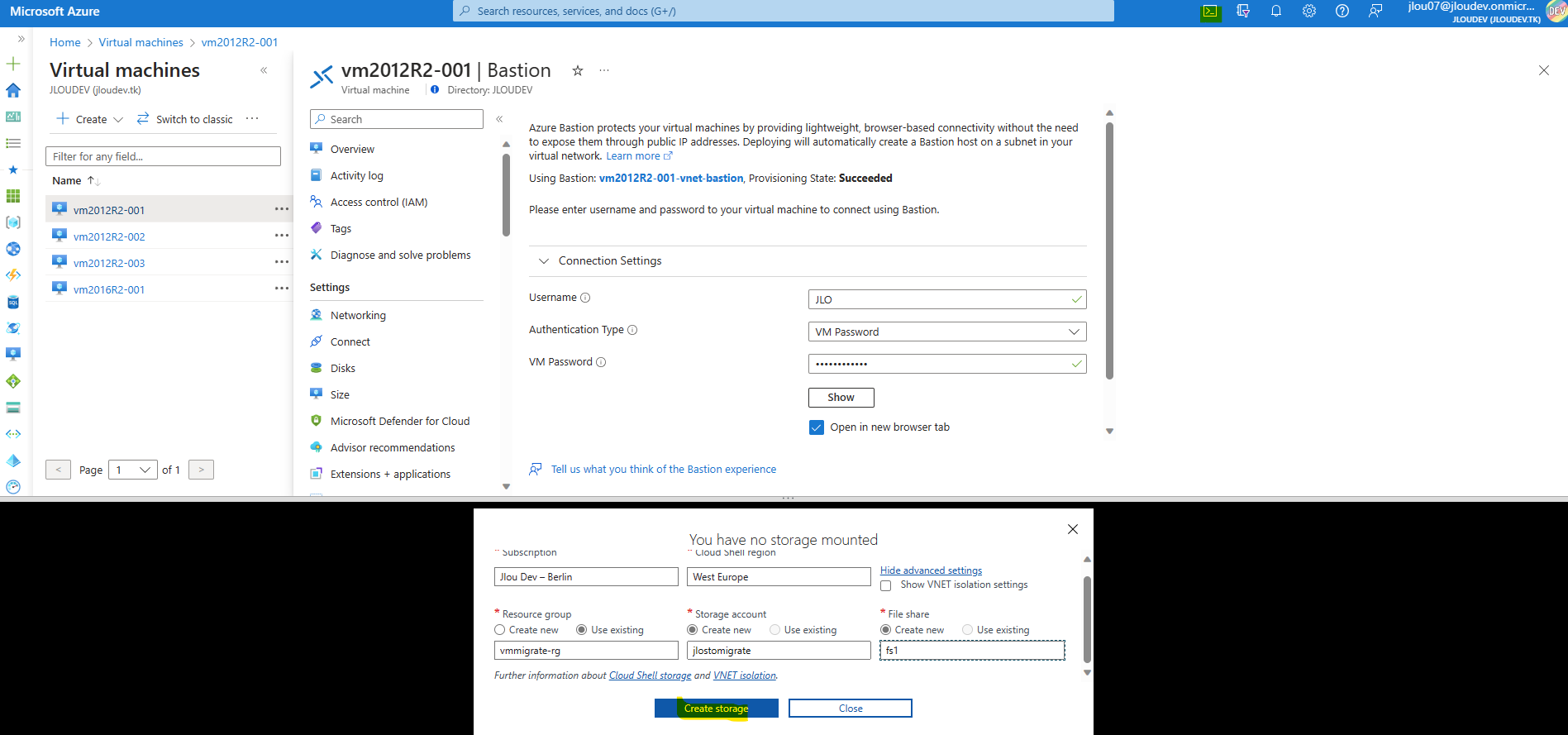Image resolution: width=1568 pixels, height=735 pixels.
Task: Select Create new for Resource group
Action: coord(500,630)
